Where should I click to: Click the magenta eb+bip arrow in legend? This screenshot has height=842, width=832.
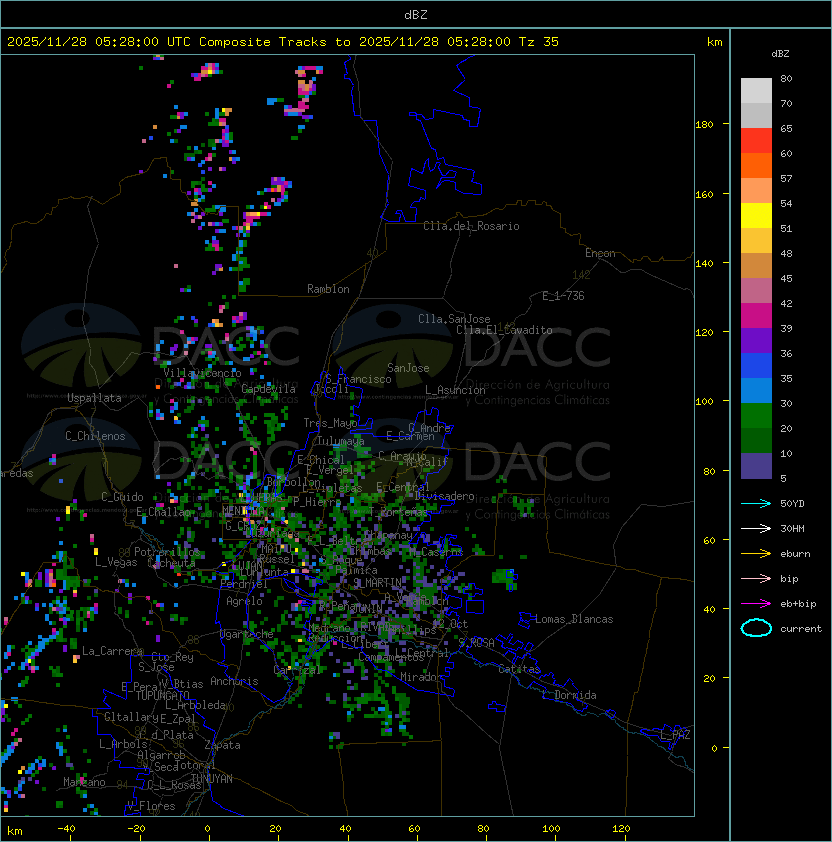(x=756, y=604)
